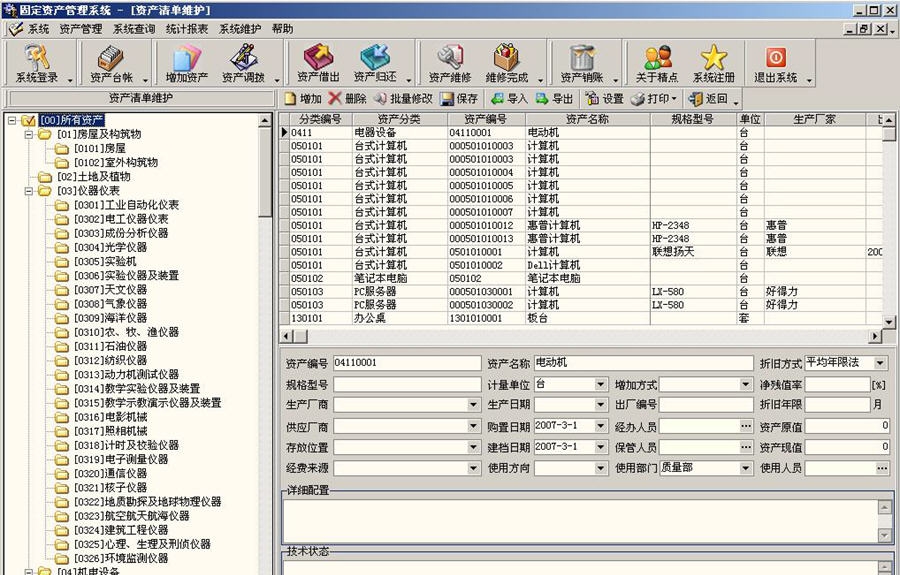The width and height of the screenshot is (900, 575).
Task: Collapse the [03]仪器仪表 node
Action: (29, 191)
